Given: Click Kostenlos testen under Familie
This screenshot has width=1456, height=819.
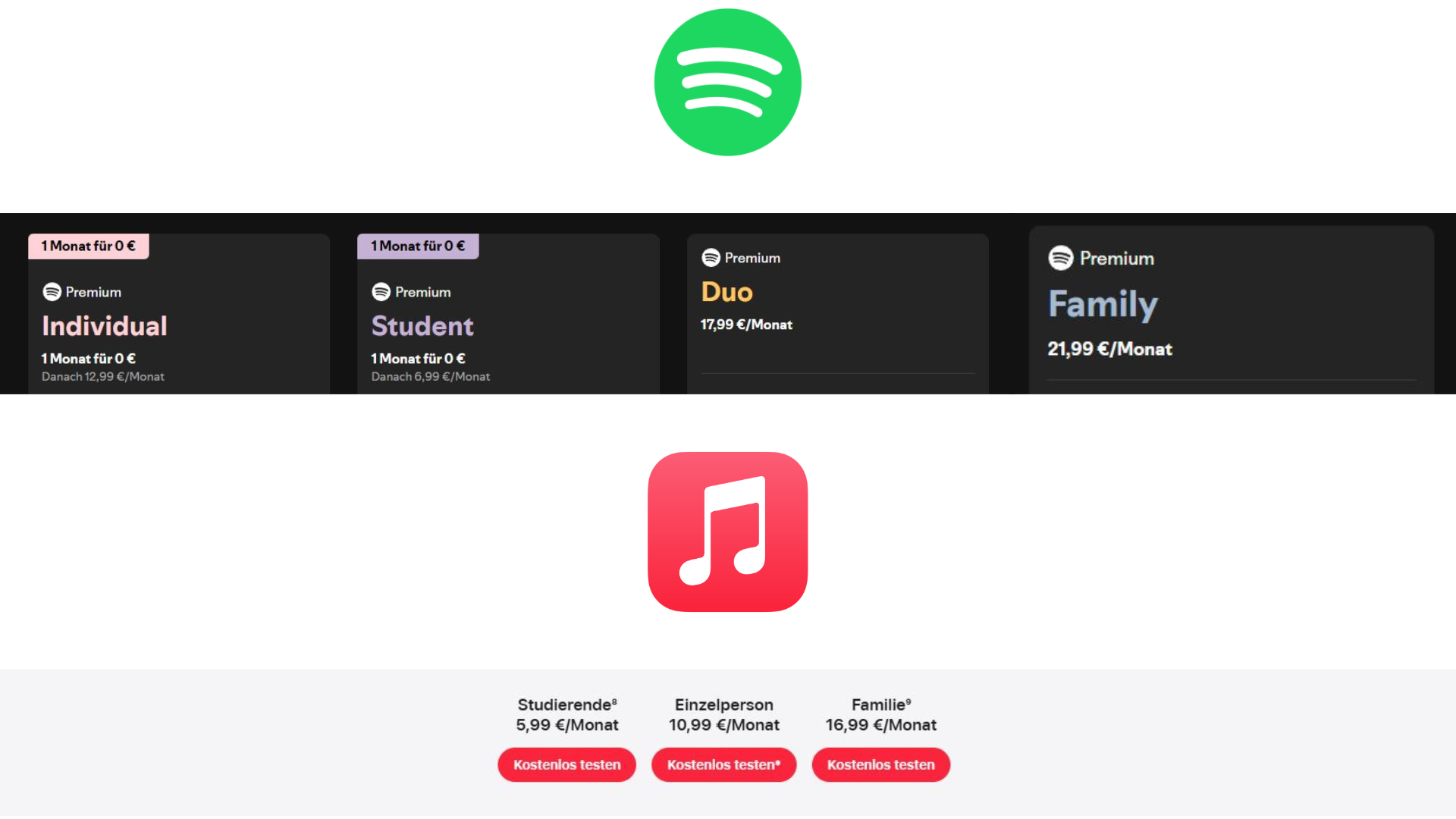Looking at the screenshot, I should coord(880,764).
